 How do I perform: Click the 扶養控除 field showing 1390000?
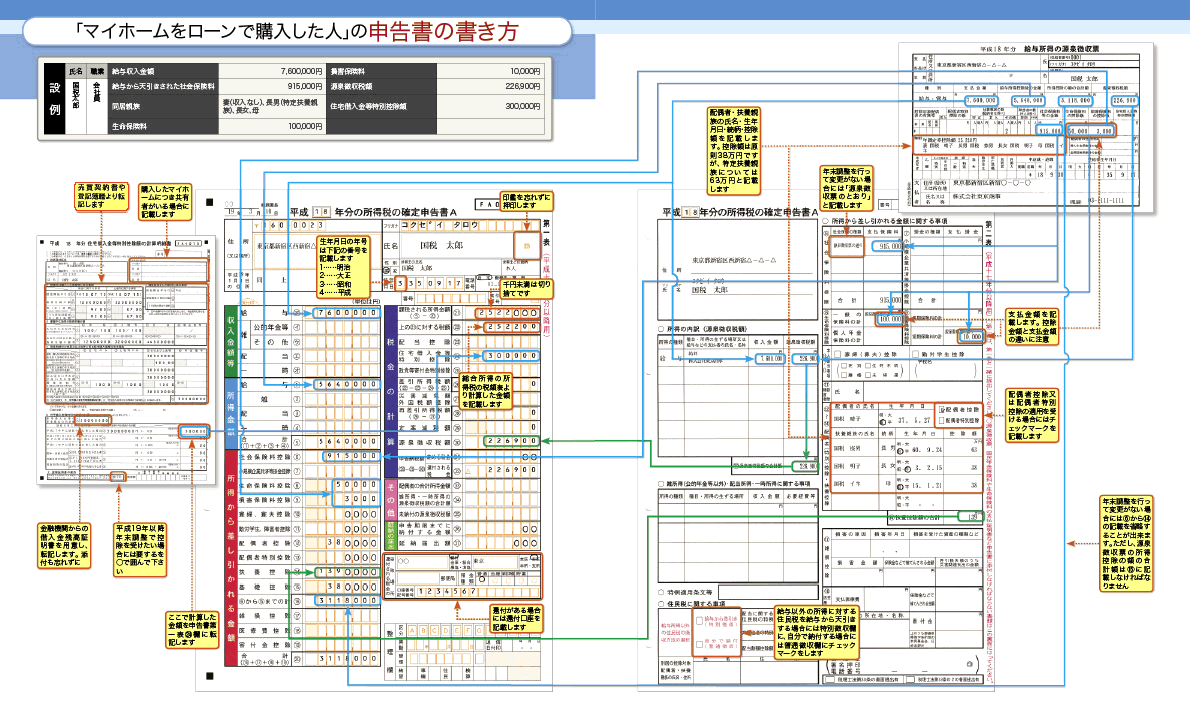tap(347, 571)
